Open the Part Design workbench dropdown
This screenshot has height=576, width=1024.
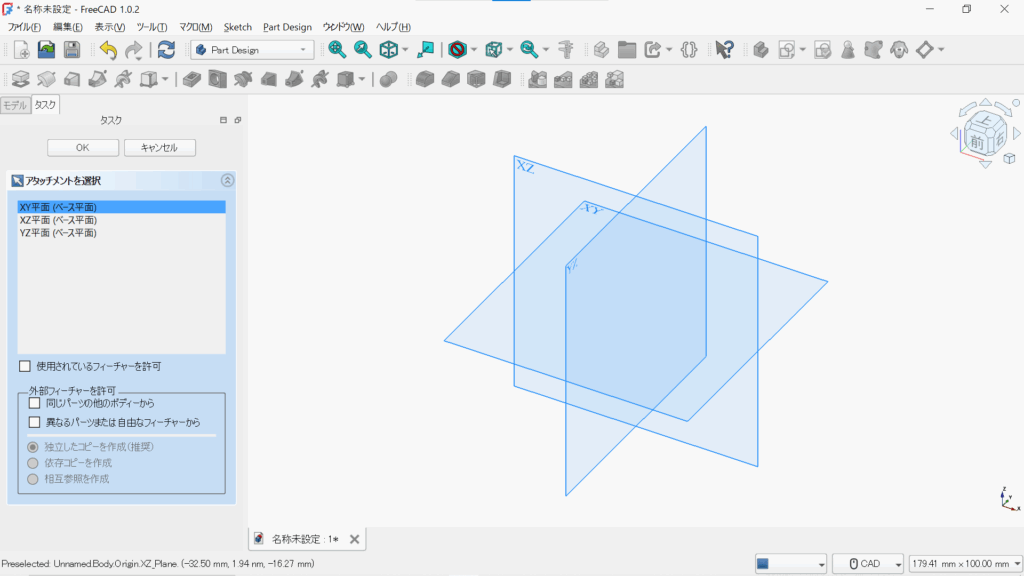click(252, 49)
